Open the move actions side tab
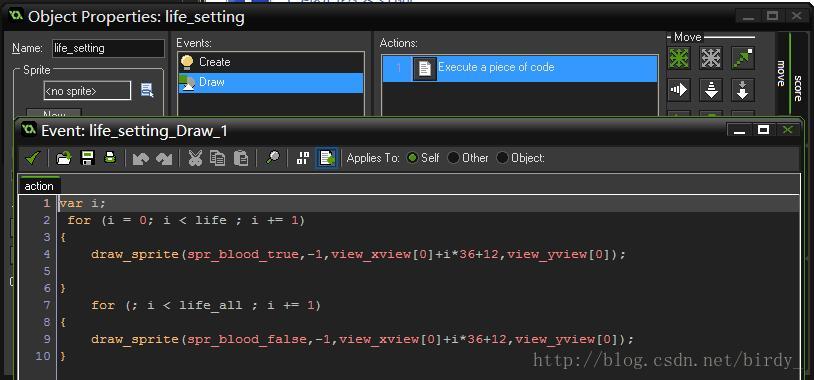 tap(782, 73)
